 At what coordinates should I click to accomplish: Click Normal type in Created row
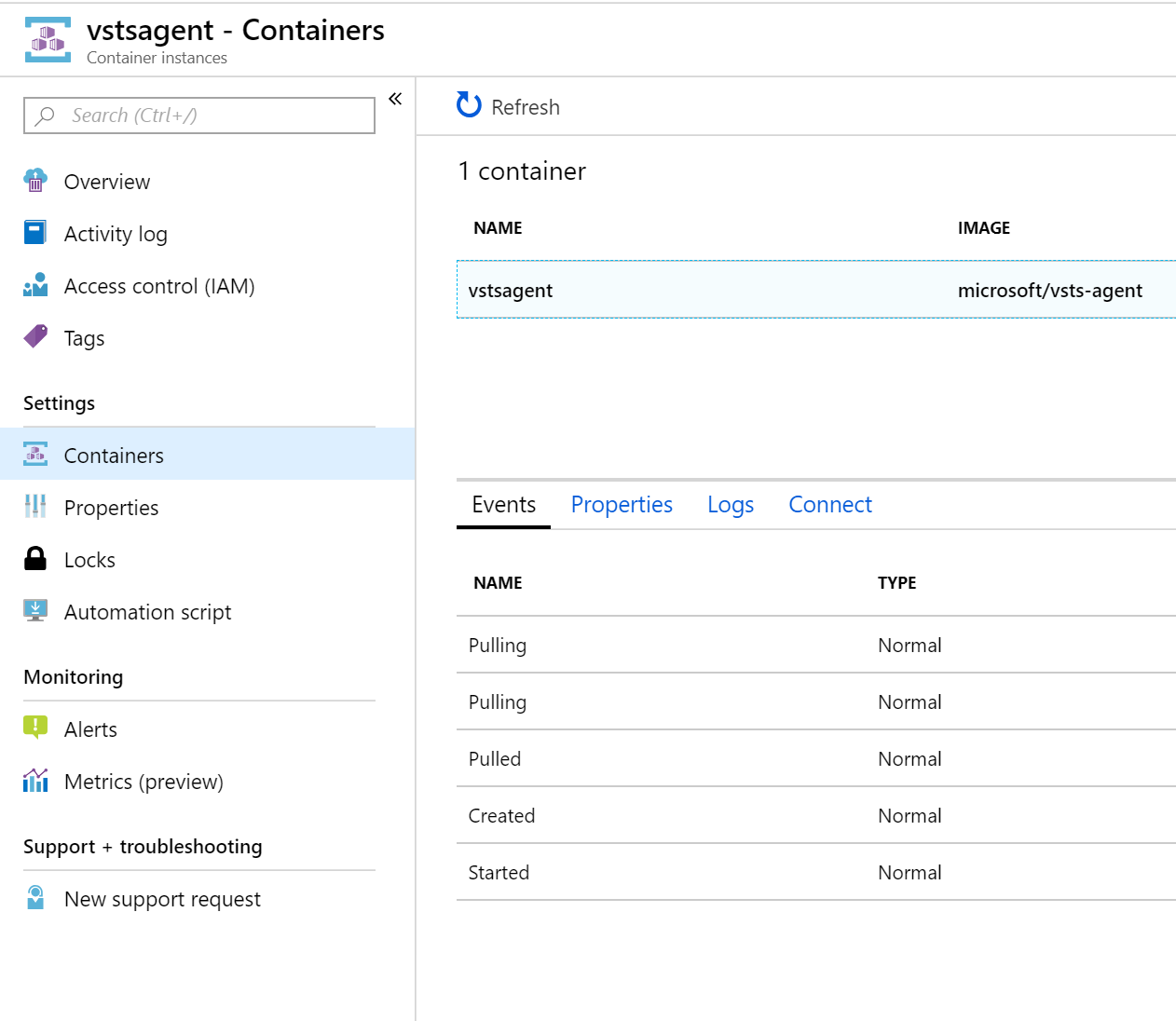click(909, 816)
